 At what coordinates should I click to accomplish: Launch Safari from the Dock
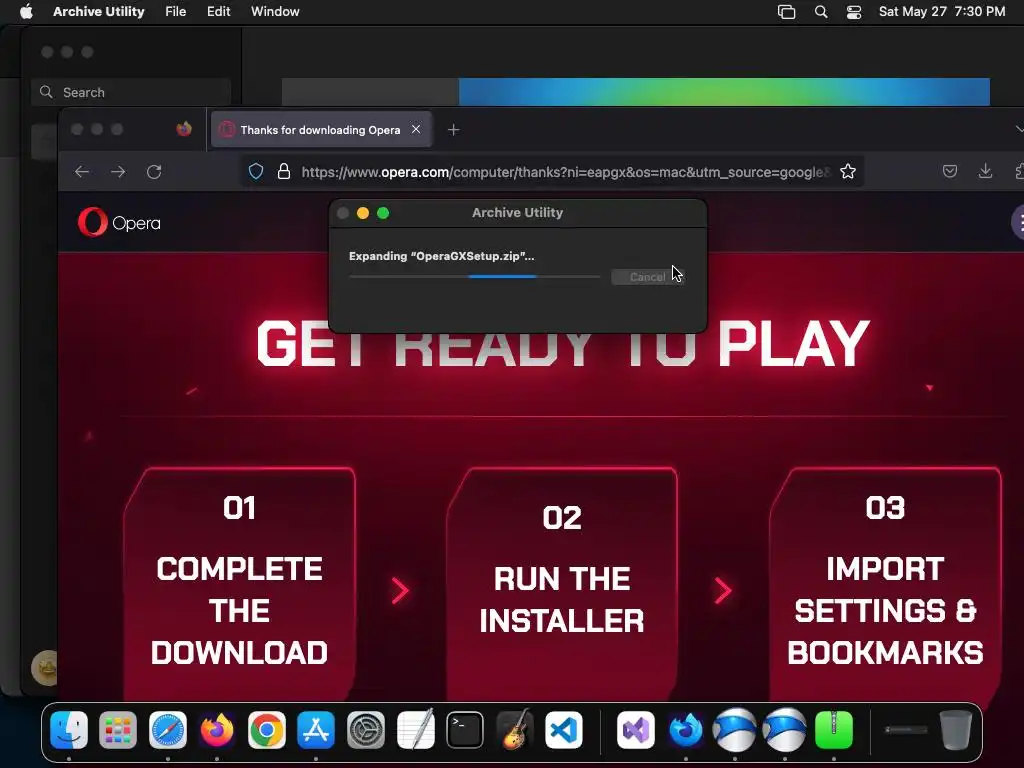[168, 729]
